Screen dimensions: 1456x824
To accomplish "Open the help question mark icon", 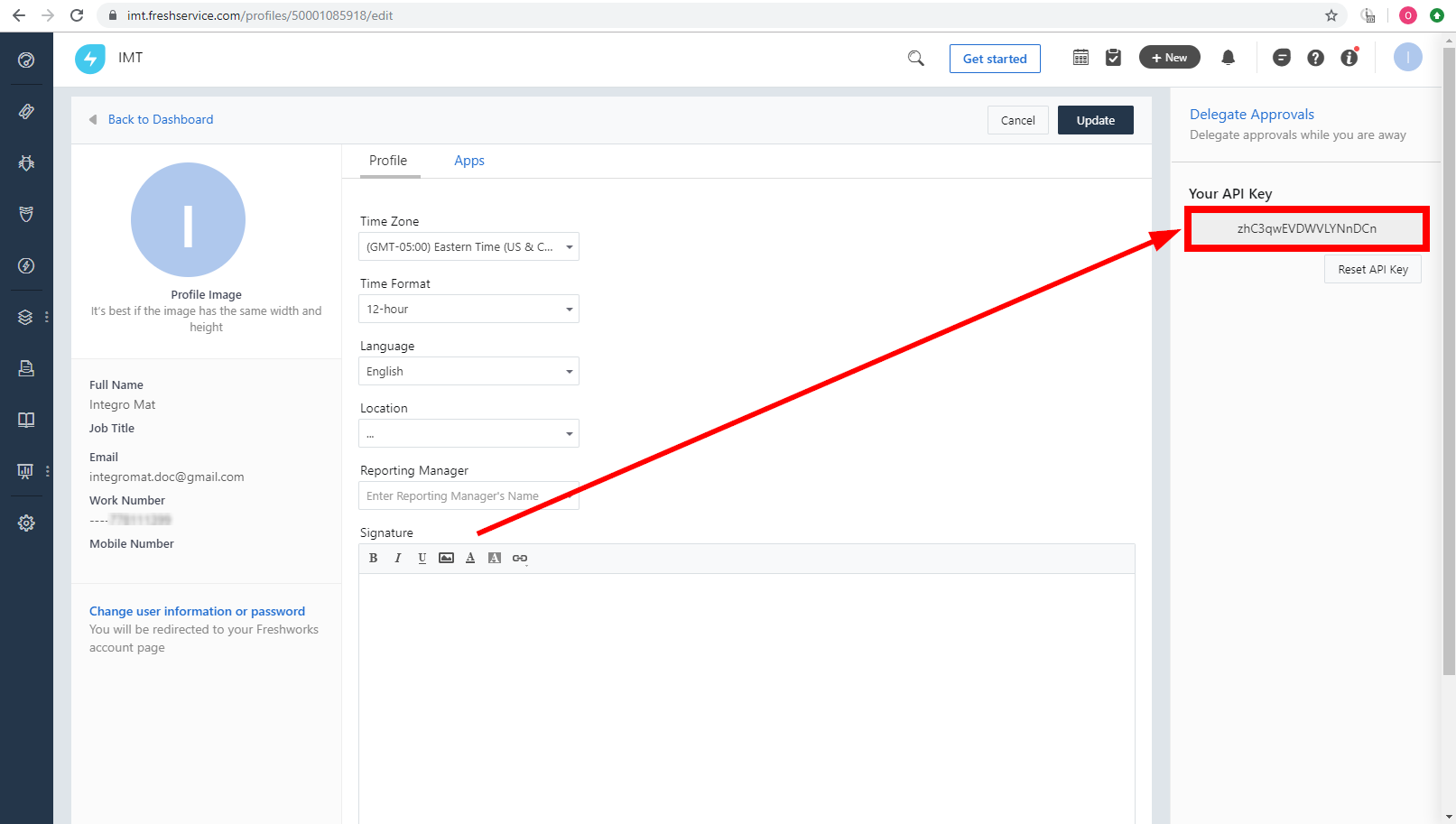I will point(1315,58).
